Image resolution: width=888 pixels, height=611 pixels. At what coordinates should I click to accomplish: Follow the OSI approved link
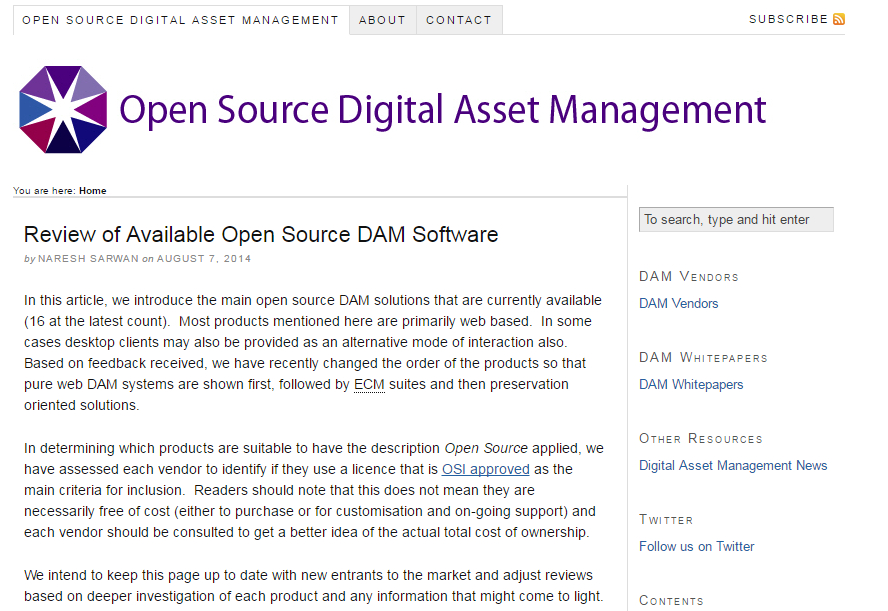pyautogui.click(x=485, y=470)
